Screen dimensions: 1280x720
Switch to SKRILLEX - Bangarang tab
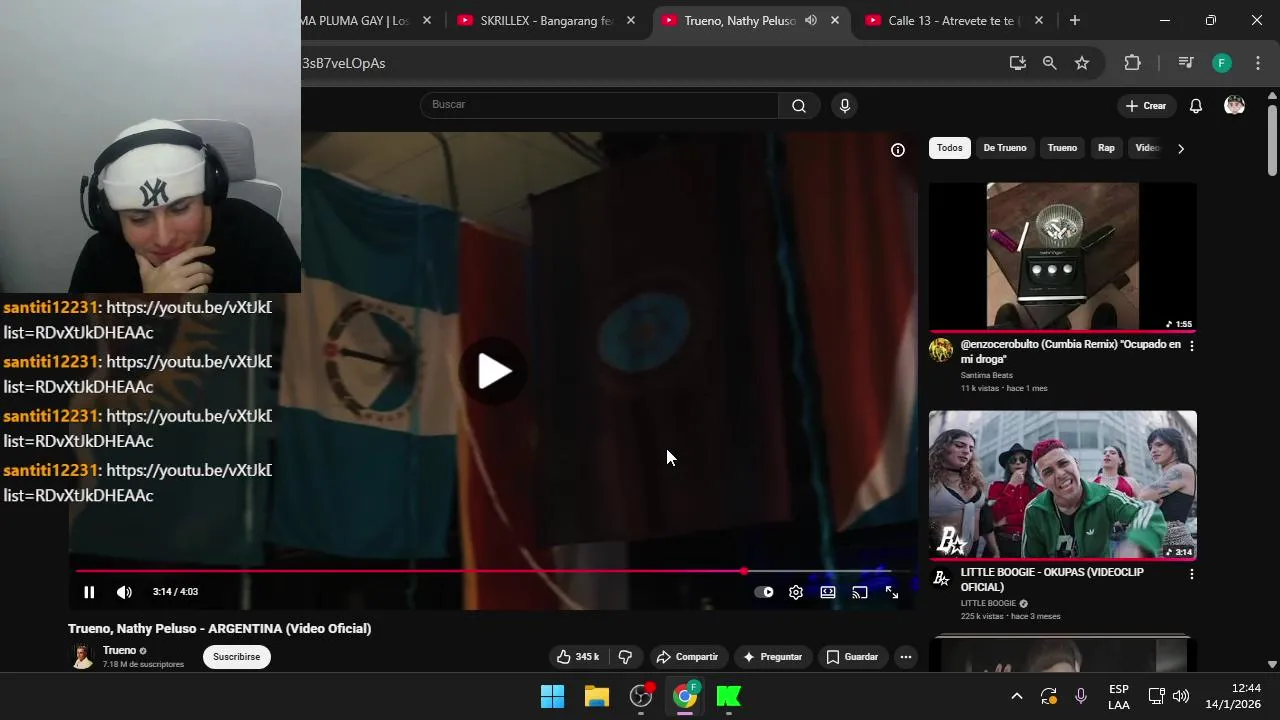pos(546,20)
